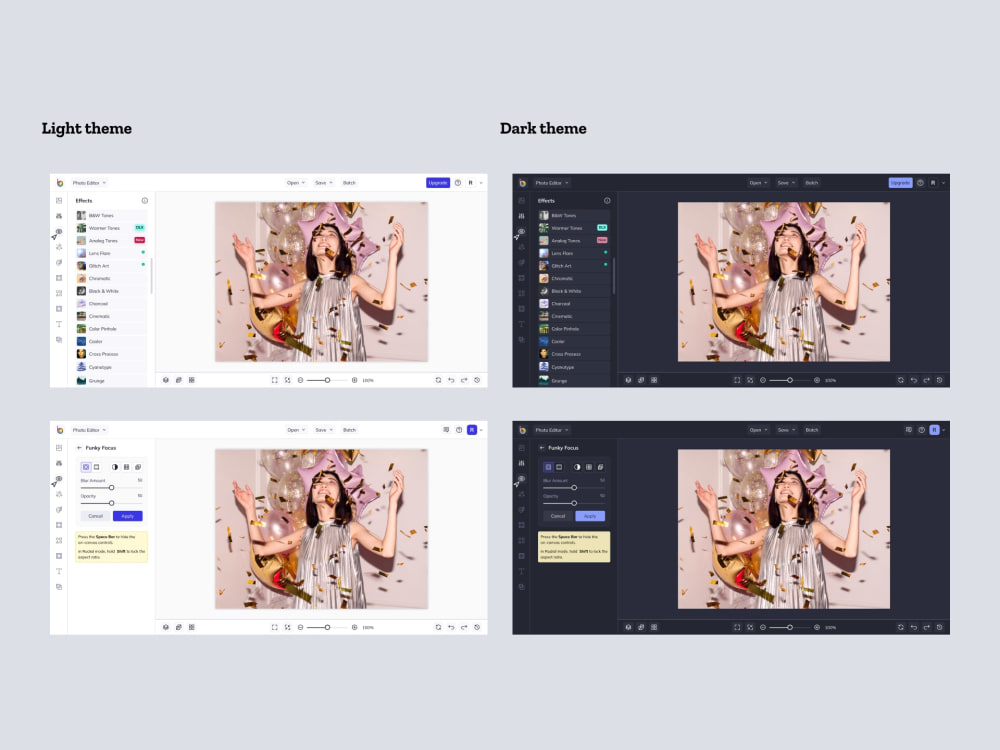Click the info icon in dark theme Effects panel
1000x750 pixels.
click(x=607, y=200)
